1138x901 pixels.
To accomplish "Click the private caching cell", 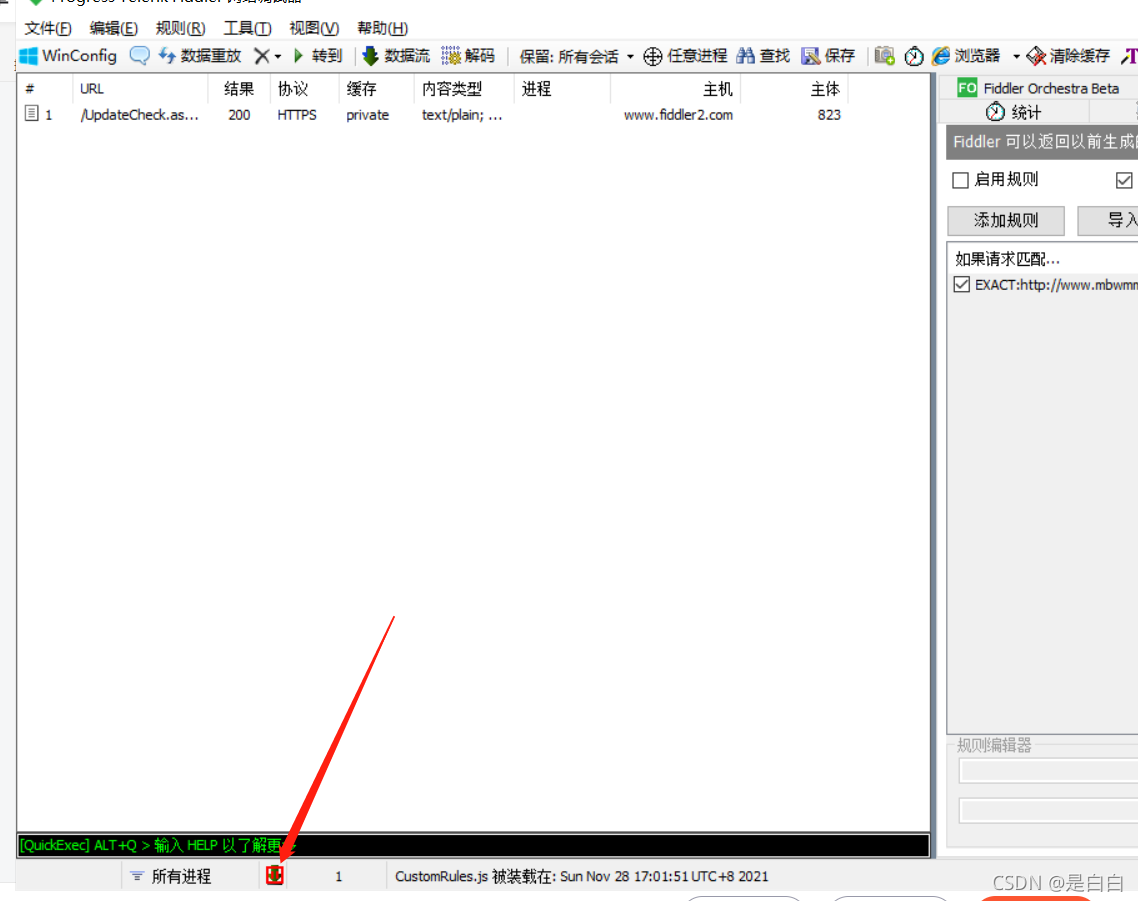I will click(x=367, y=115).
